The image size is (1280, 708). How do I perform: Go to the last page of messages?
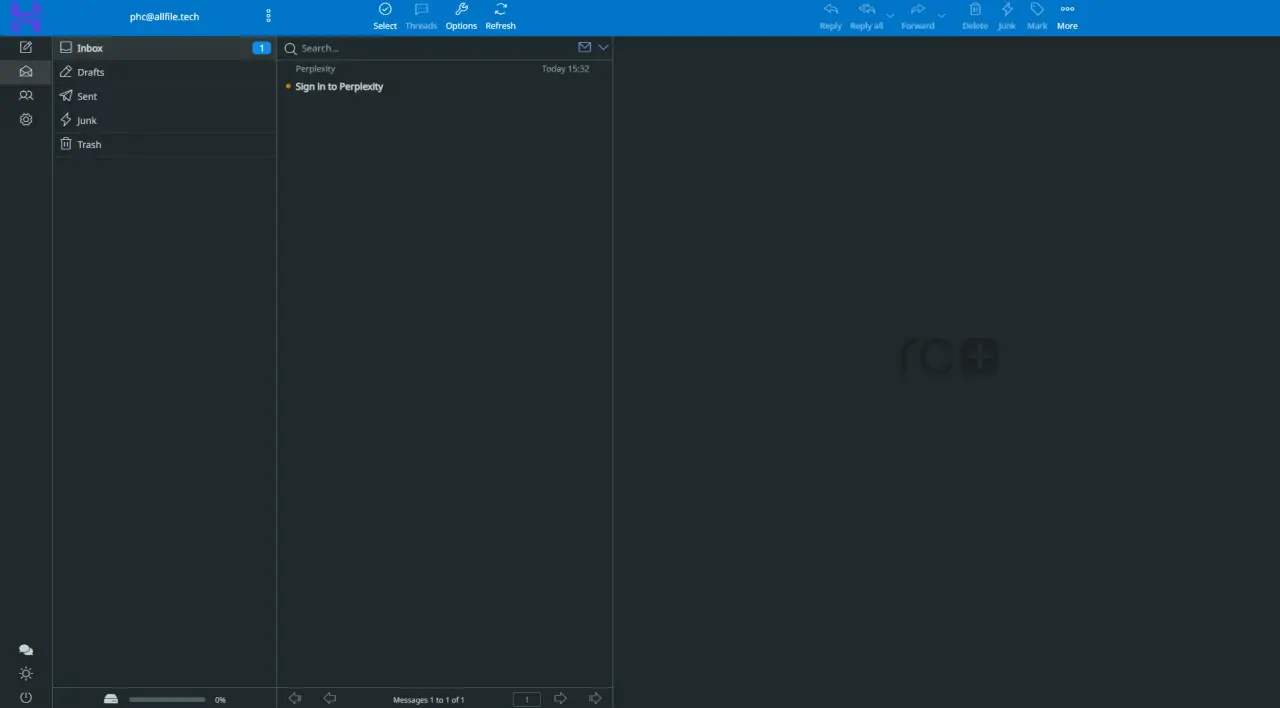595,698
